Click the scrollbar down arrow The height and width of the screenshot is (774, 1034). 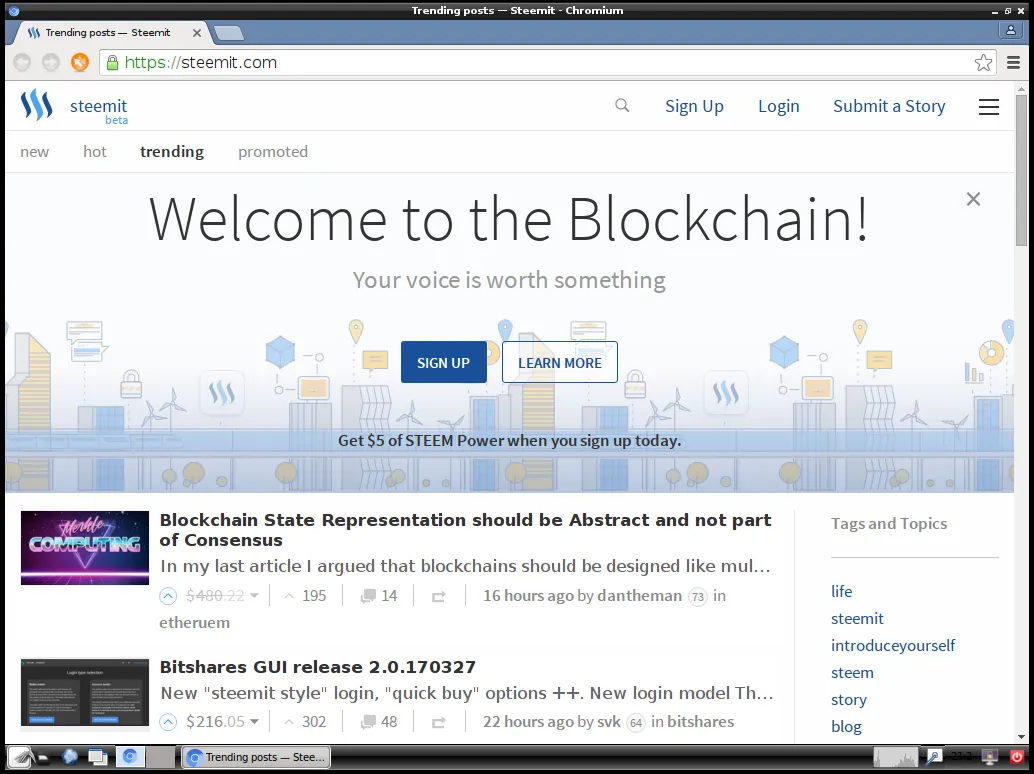pos(1021,737)
